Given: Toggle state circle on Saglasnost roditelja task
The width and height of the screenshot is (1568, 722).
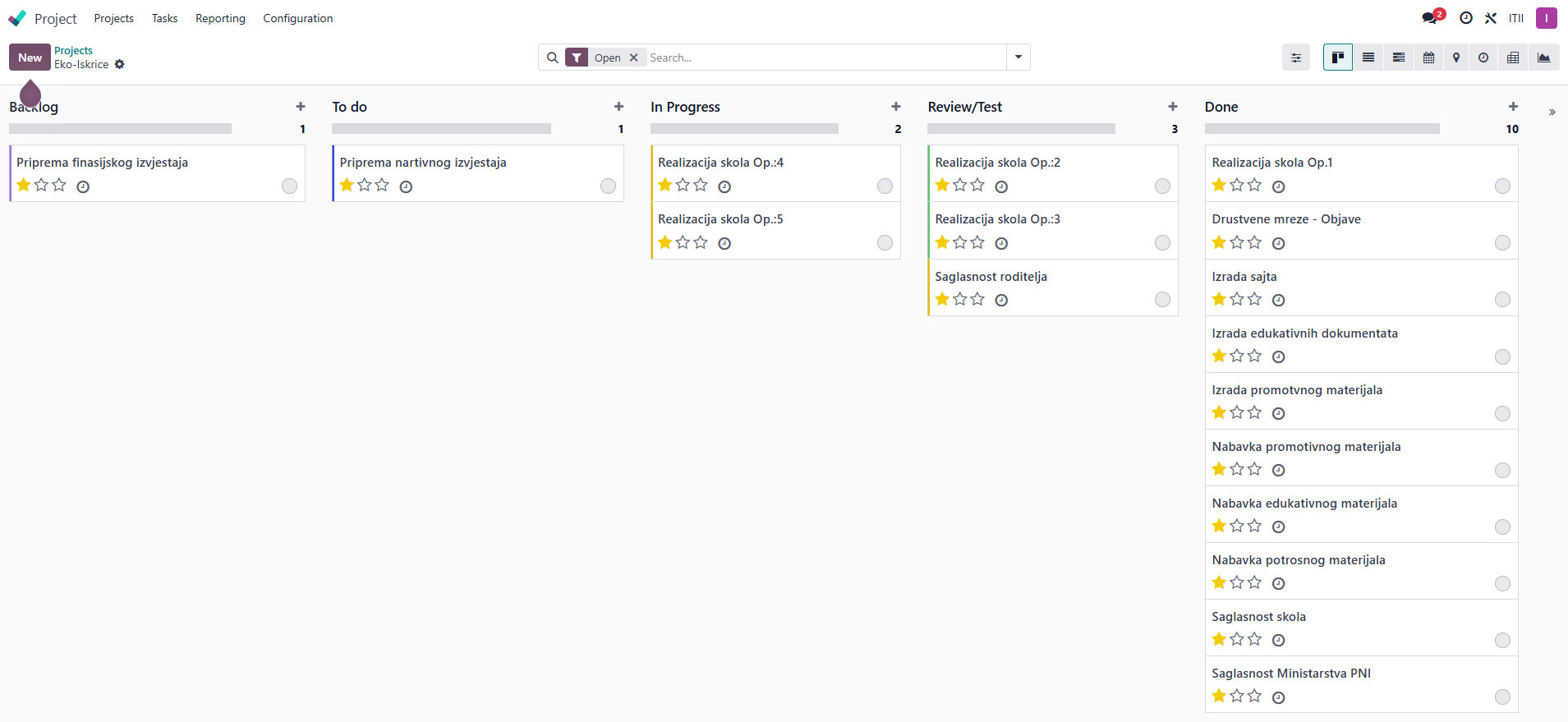Looking at the screenshot, I should click(1162, 300).
